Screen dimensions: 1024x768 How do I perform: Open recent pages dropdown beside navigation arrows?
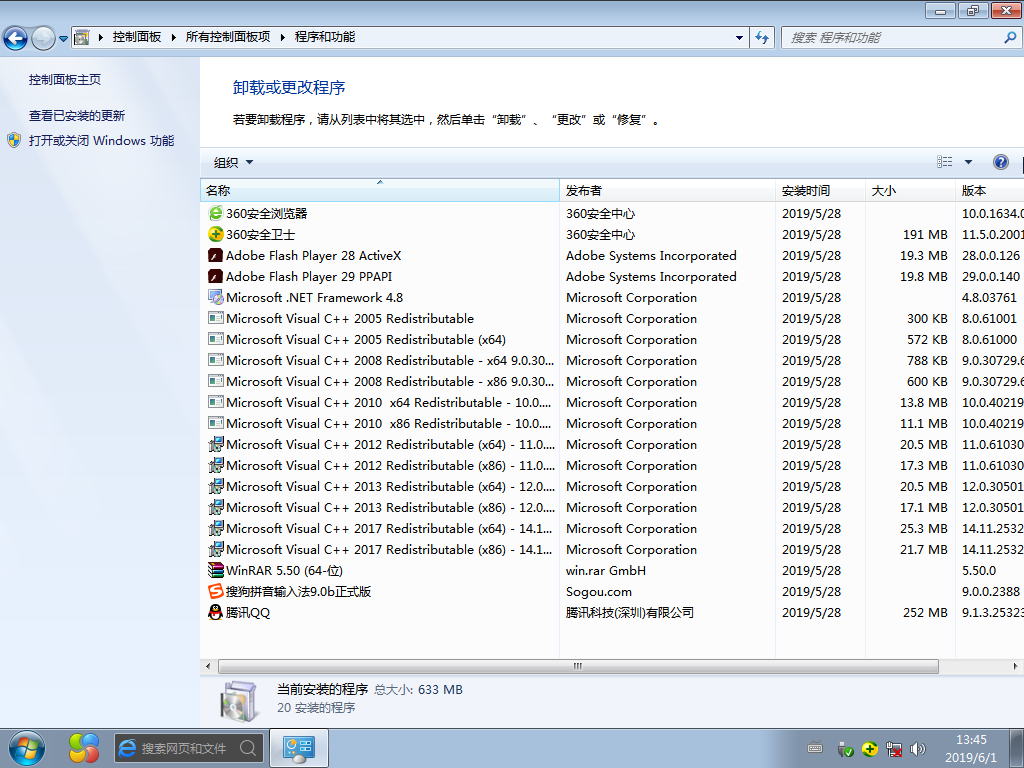coord(63,39)
